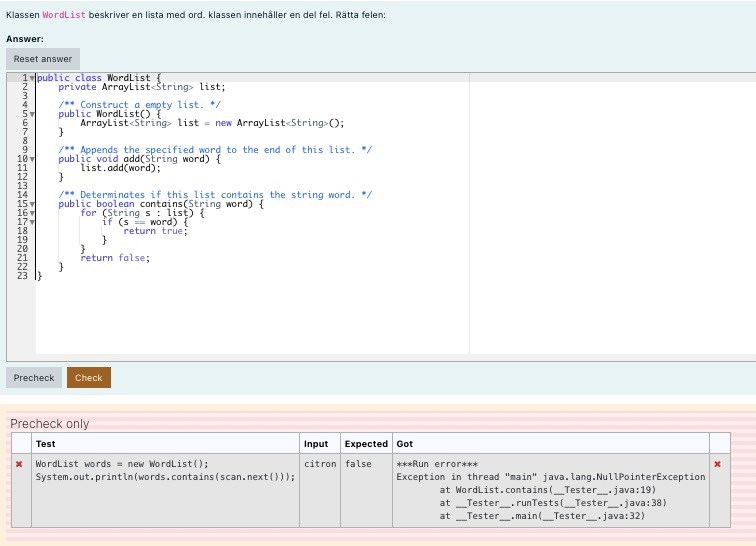Click the private ArrayList field declaration line

click(x=142, y=87)
